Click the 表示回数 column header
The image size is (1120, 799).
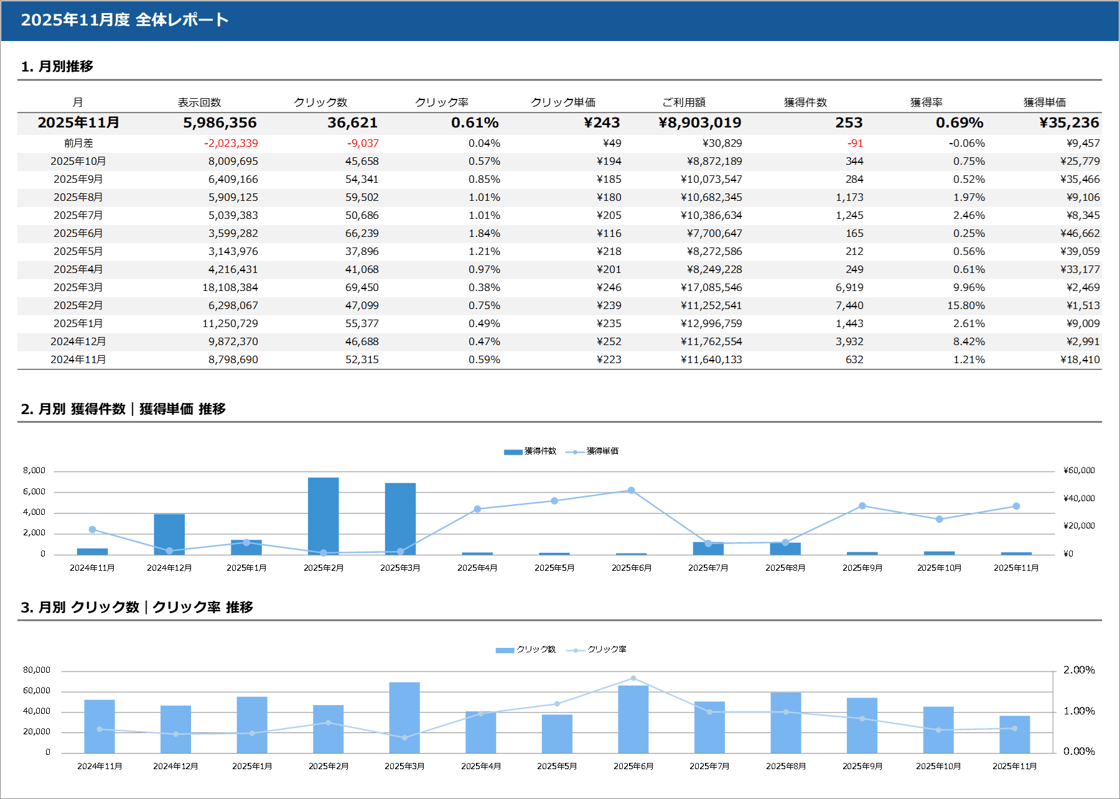coord(199,102)
